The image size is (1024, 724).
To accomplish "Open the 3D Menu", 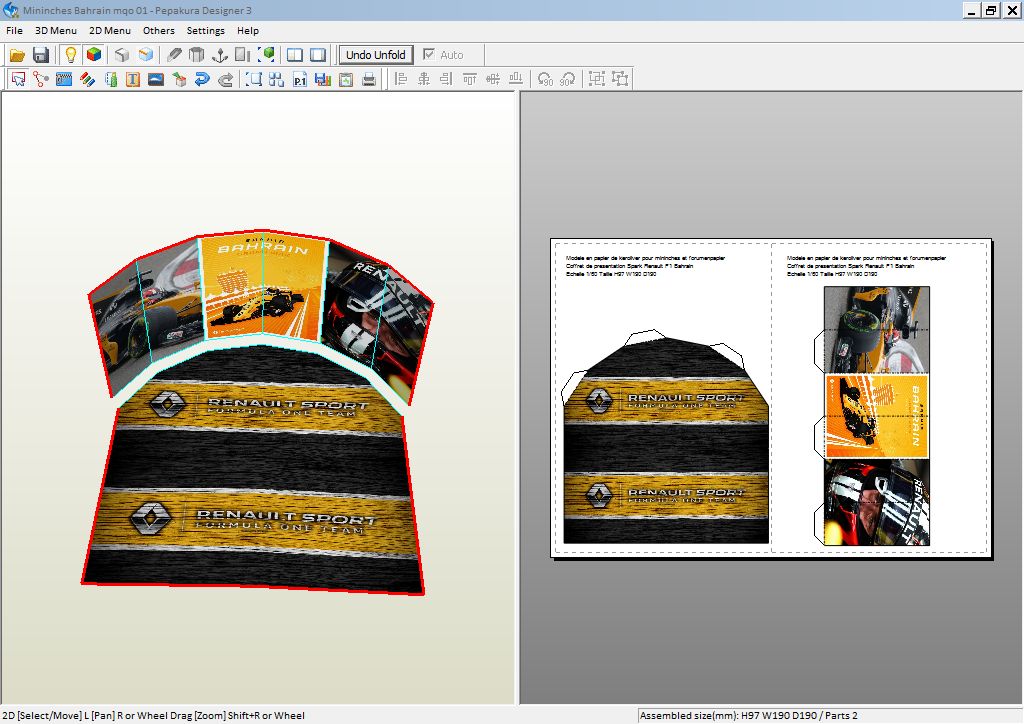I will [x=55, y=31].
